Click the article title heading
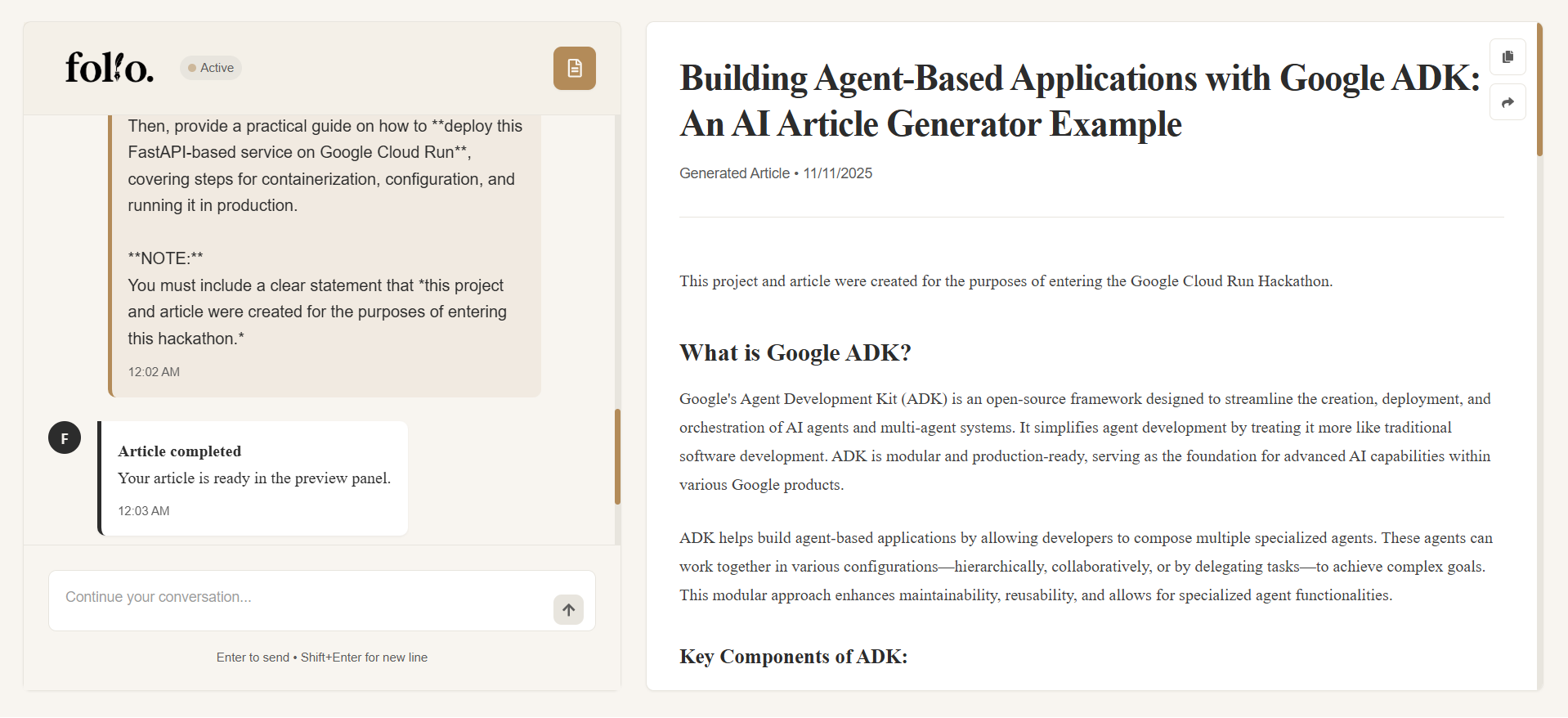This screenshot has height=718, width=1568. pos(1079,101)
